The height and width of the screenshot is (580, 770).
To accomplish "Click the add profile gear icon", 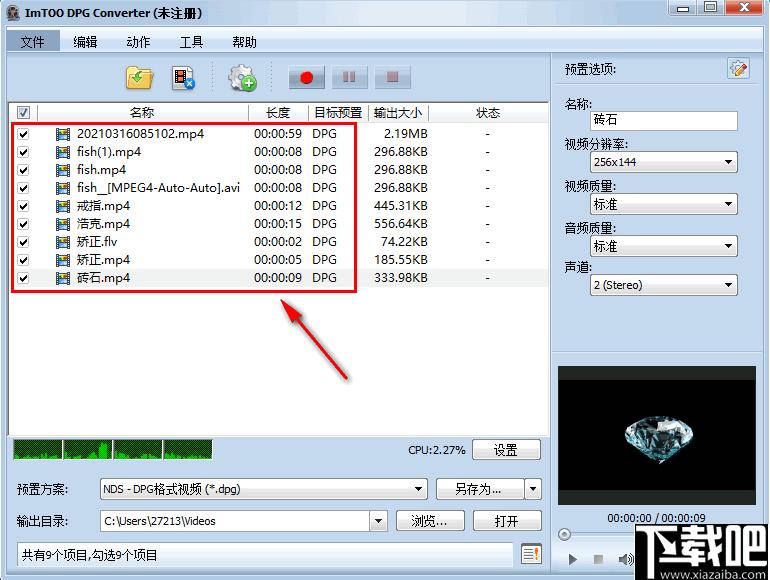I will [x=242, y=78].
